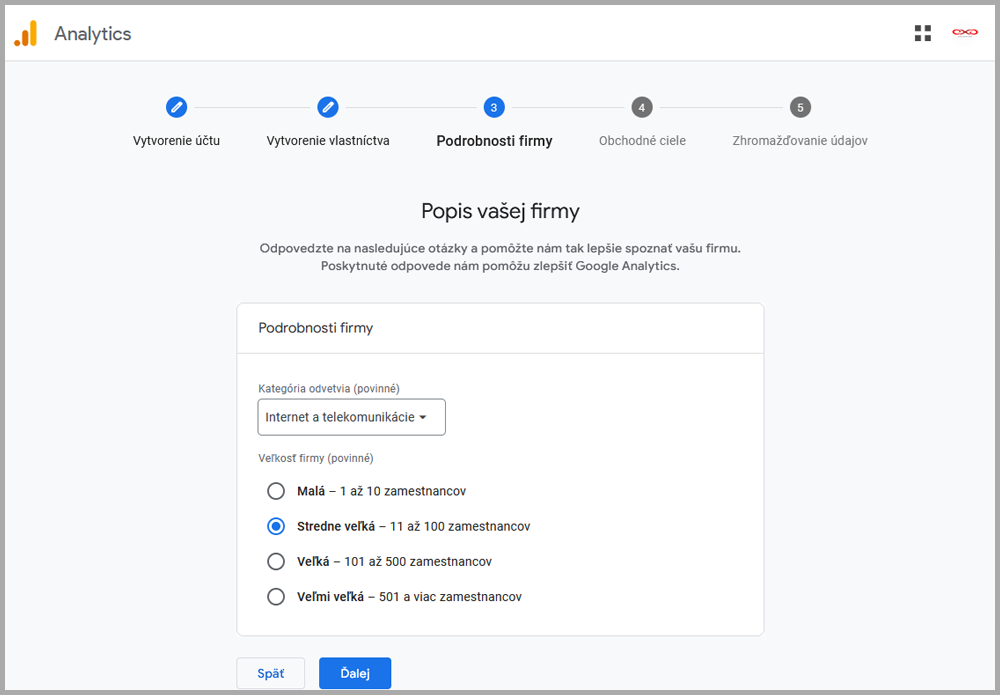Select the Veľmi veľká radio button
Image resolution: width=1000 pixels, height=695 pixels.
tap(276, 597)
